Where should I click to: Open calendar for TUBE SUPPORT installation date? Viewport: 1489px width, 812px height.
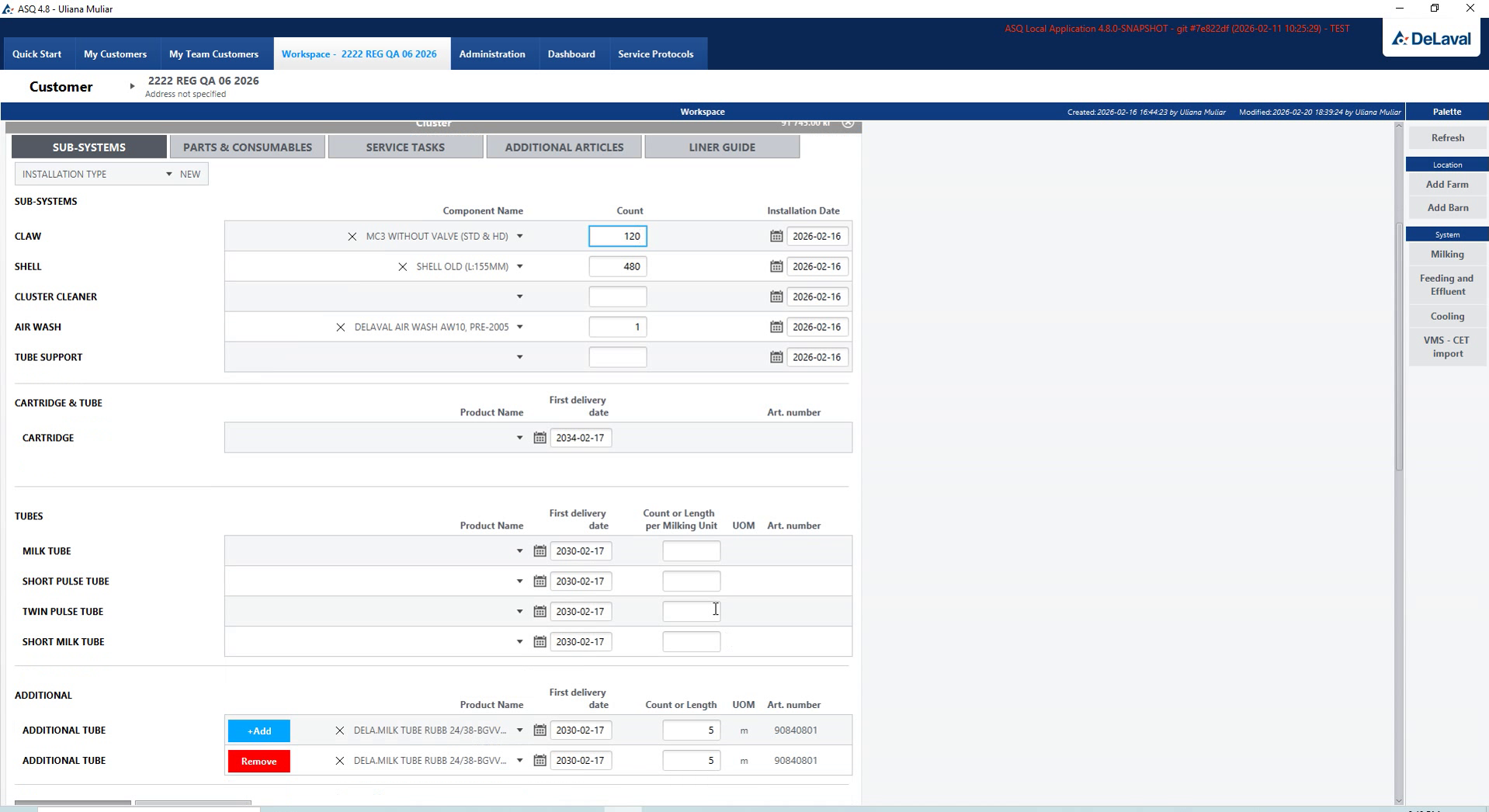776,357
